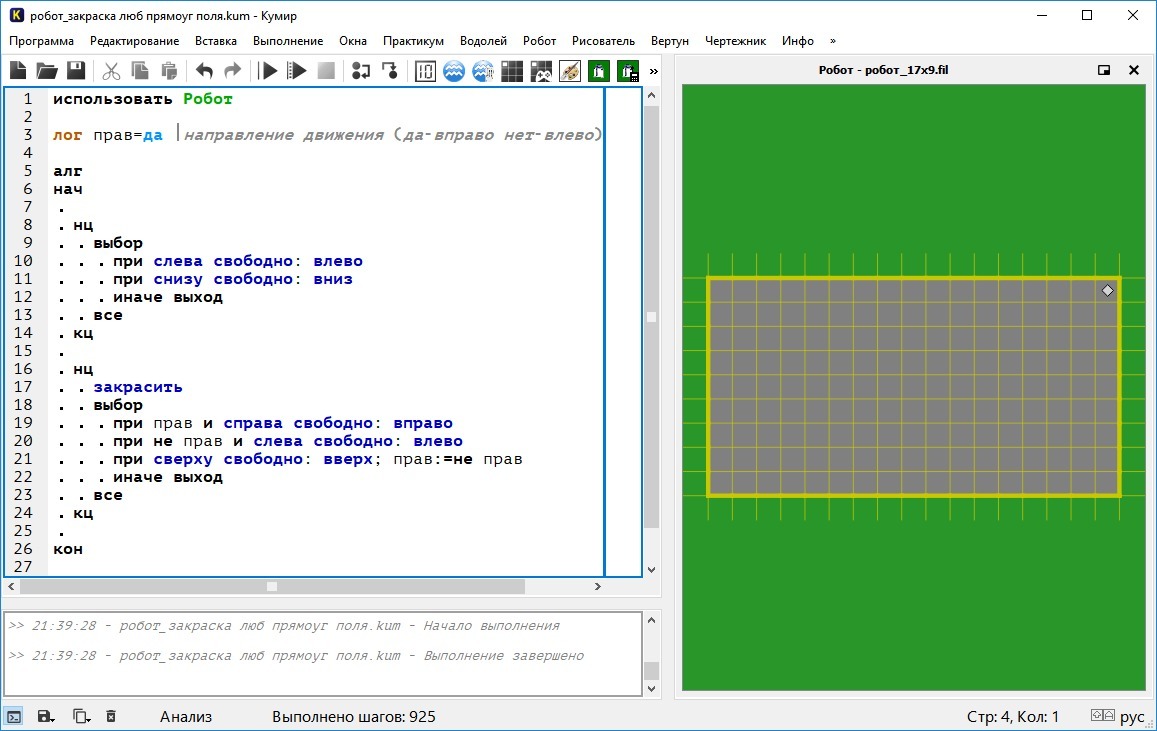
Task: Run the program with the play button
Action: point(268,71)
